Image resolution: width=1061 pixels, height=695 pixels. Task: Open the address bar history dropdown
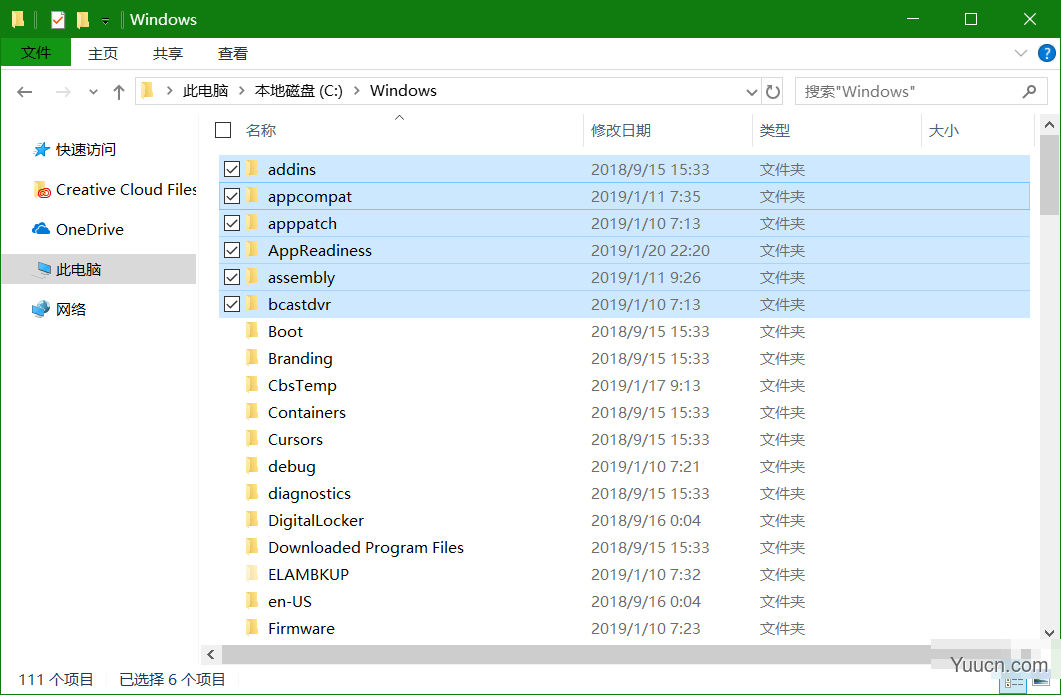pos(751,92)
